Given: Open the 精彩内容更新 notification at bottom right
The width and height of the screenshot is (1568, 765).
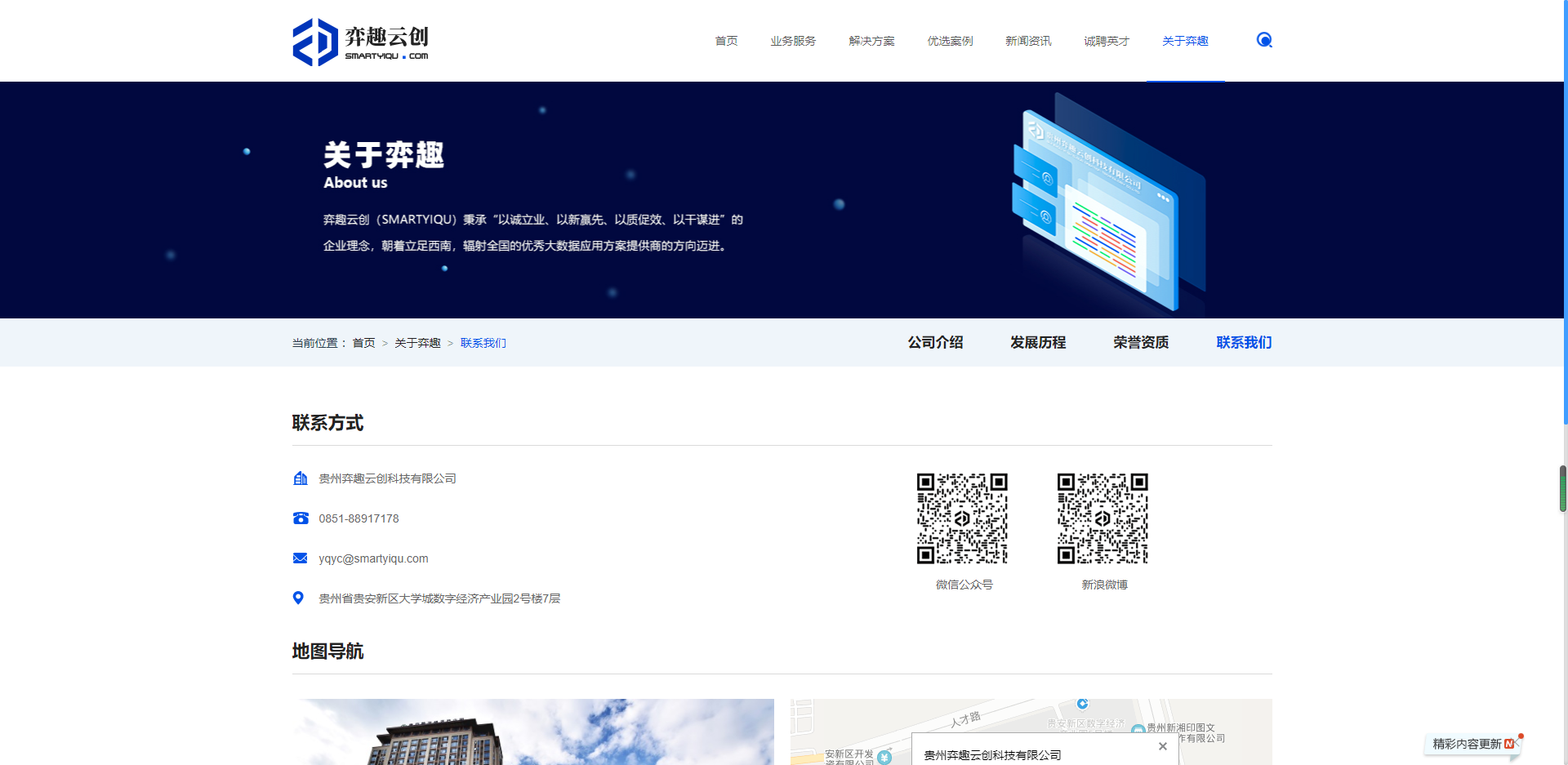Looking at the screenshot, I should (x=1470, y=744).
